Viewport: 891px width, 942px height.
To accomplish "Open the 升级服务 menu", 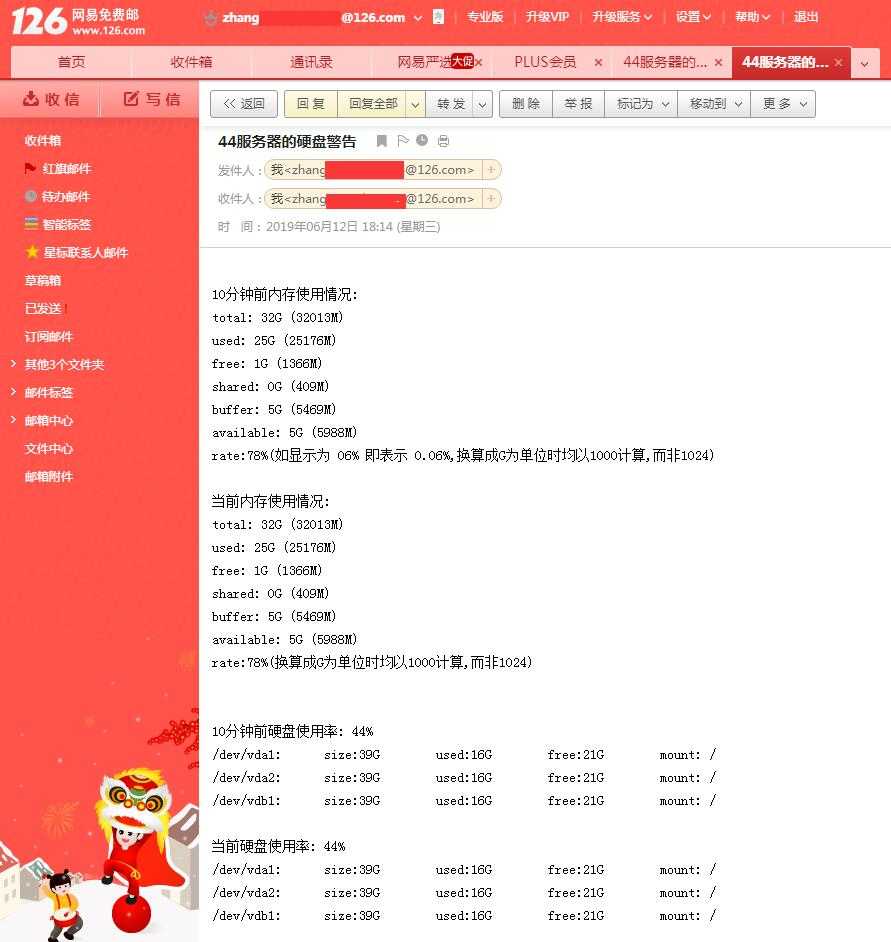I will [x=622, y=17].
